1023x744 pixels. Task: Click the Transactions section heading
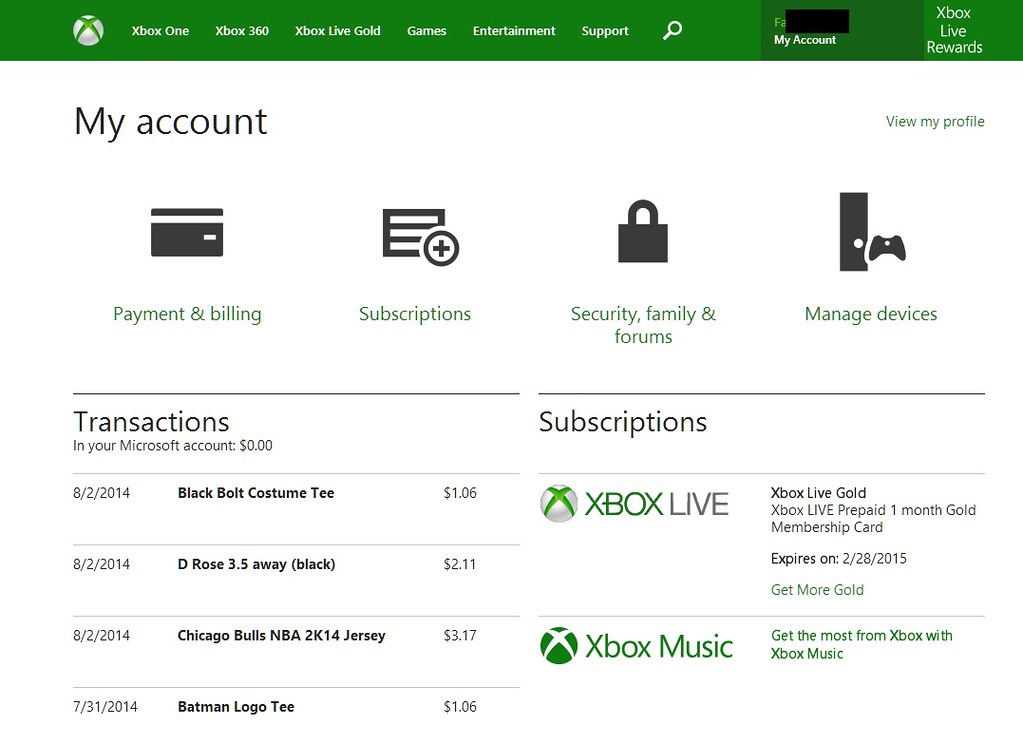[151, 422]
